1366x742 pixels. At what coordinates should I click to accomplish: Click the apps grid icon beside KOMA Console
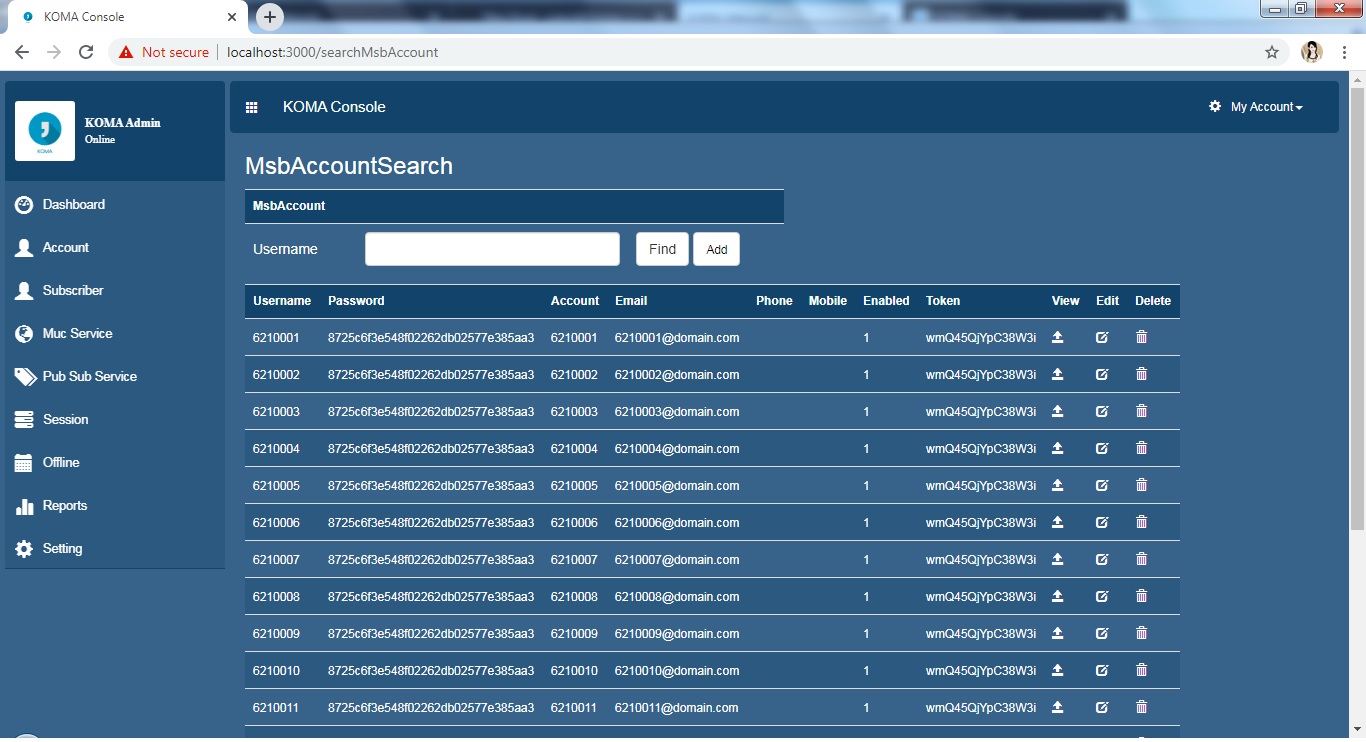(x=252, y=106)
